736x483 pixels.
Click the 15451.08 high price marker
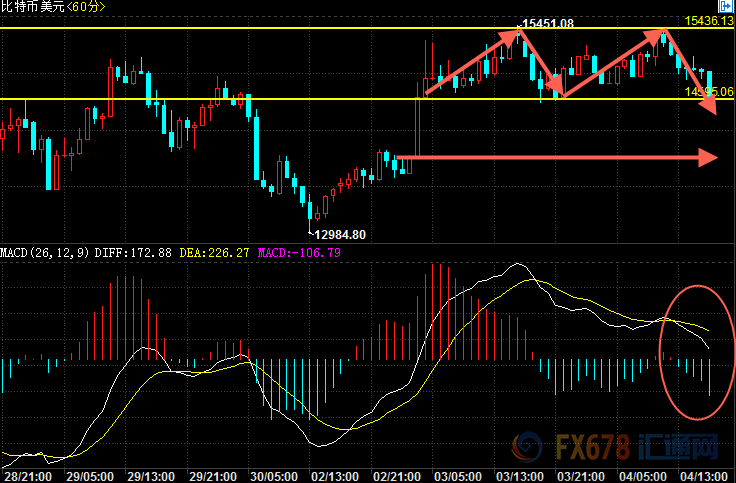pos(547,23)
